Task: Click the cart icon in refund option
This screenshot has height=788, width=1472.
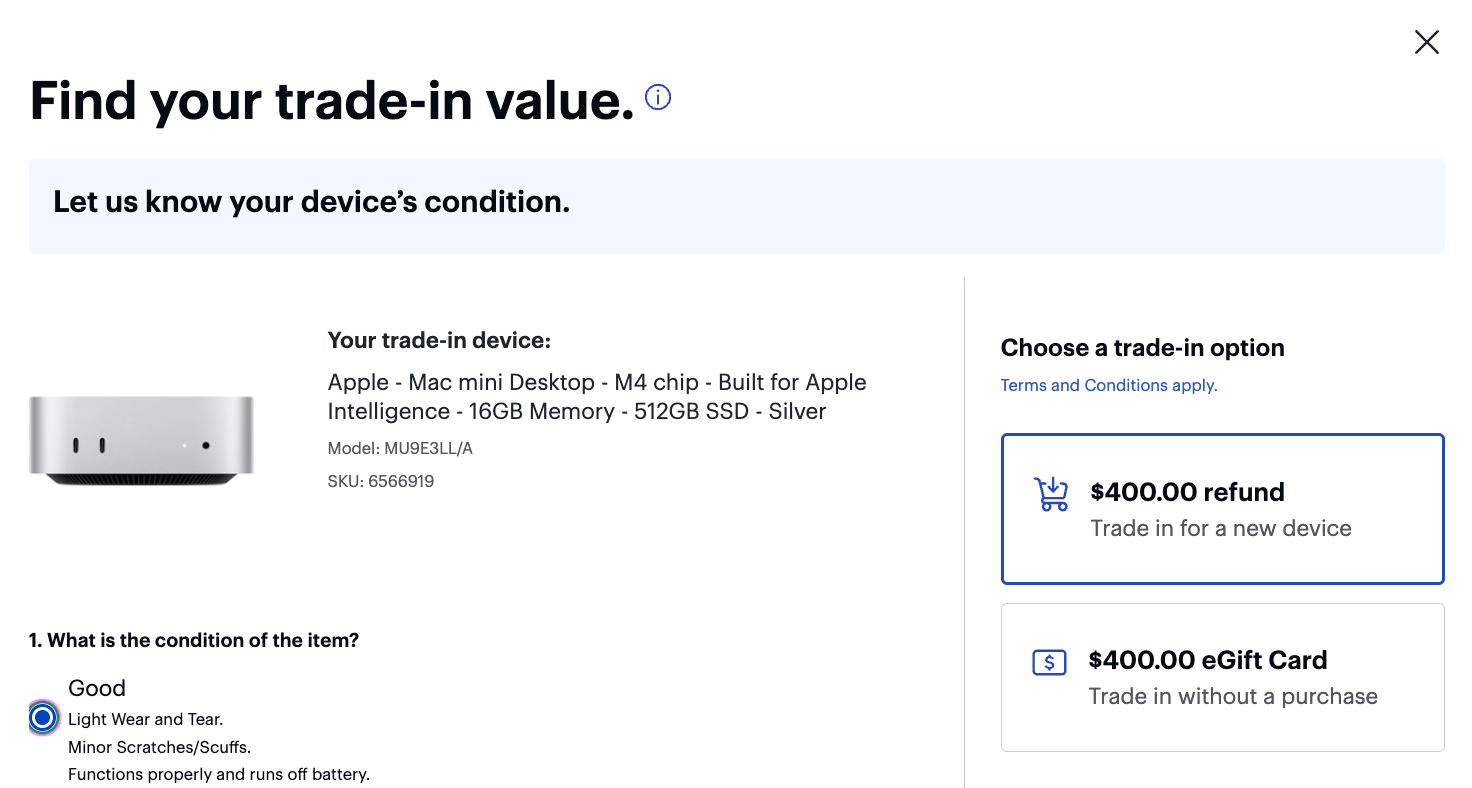Action: 1050,494
